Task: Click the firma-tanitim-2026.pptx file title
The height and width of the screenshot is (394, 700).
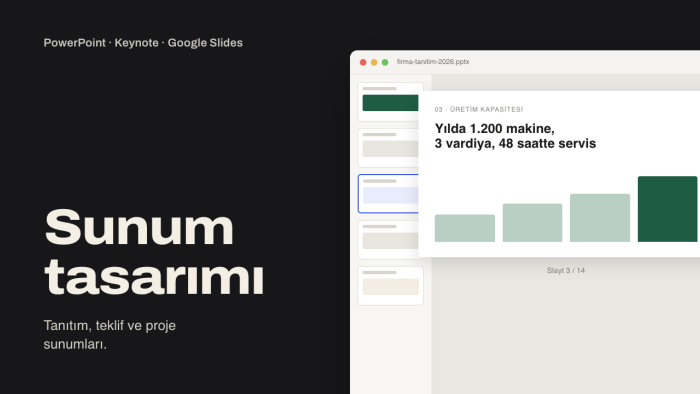Action: (433, 62)
